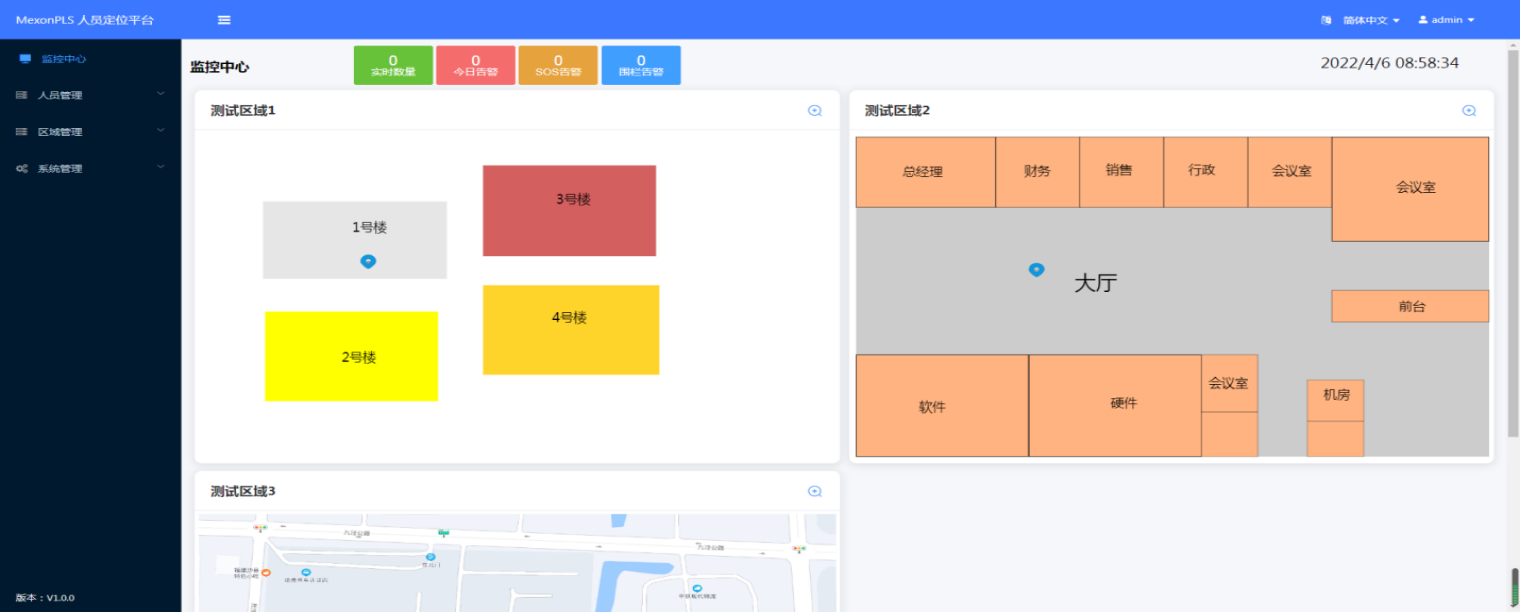
Task: Select the red 3号楼 building block
Action: 569,211
